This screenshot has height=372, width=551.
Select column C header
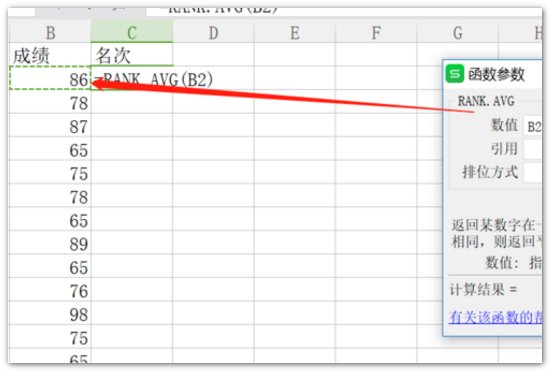click(132, 33)
